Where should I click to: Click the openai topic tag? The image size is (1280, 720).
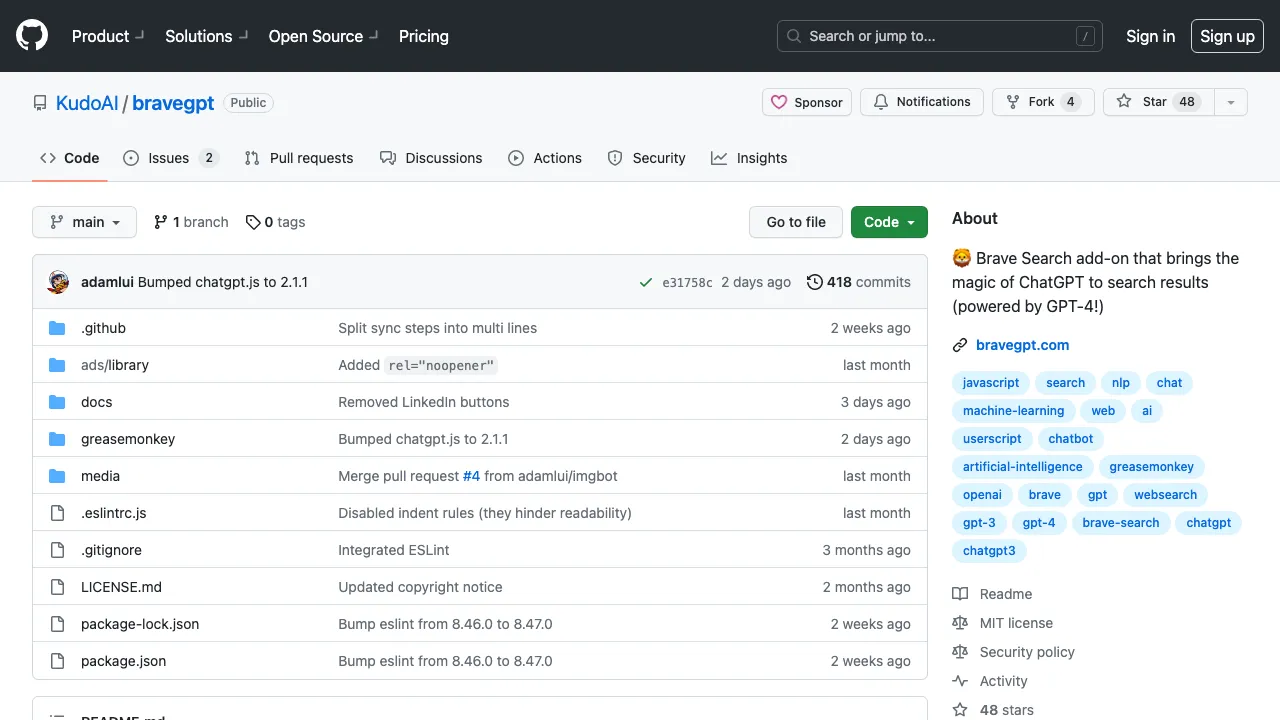[982, 495]
